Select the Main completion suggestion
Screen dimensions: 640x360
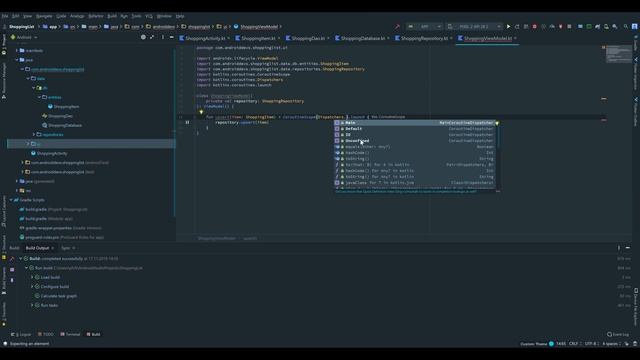tap(415, 123)
